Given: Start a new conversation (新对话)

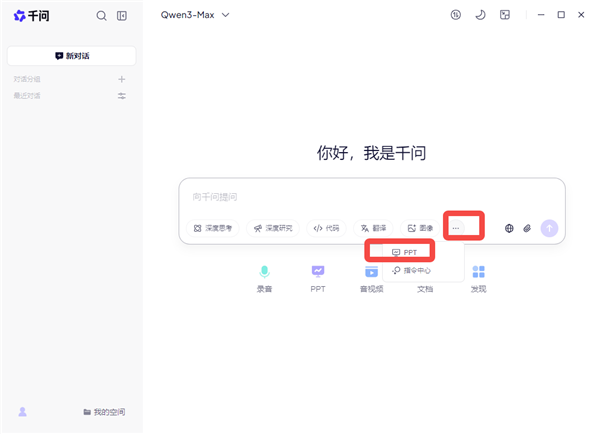Looking at the screenshot, I should point(72,56).
